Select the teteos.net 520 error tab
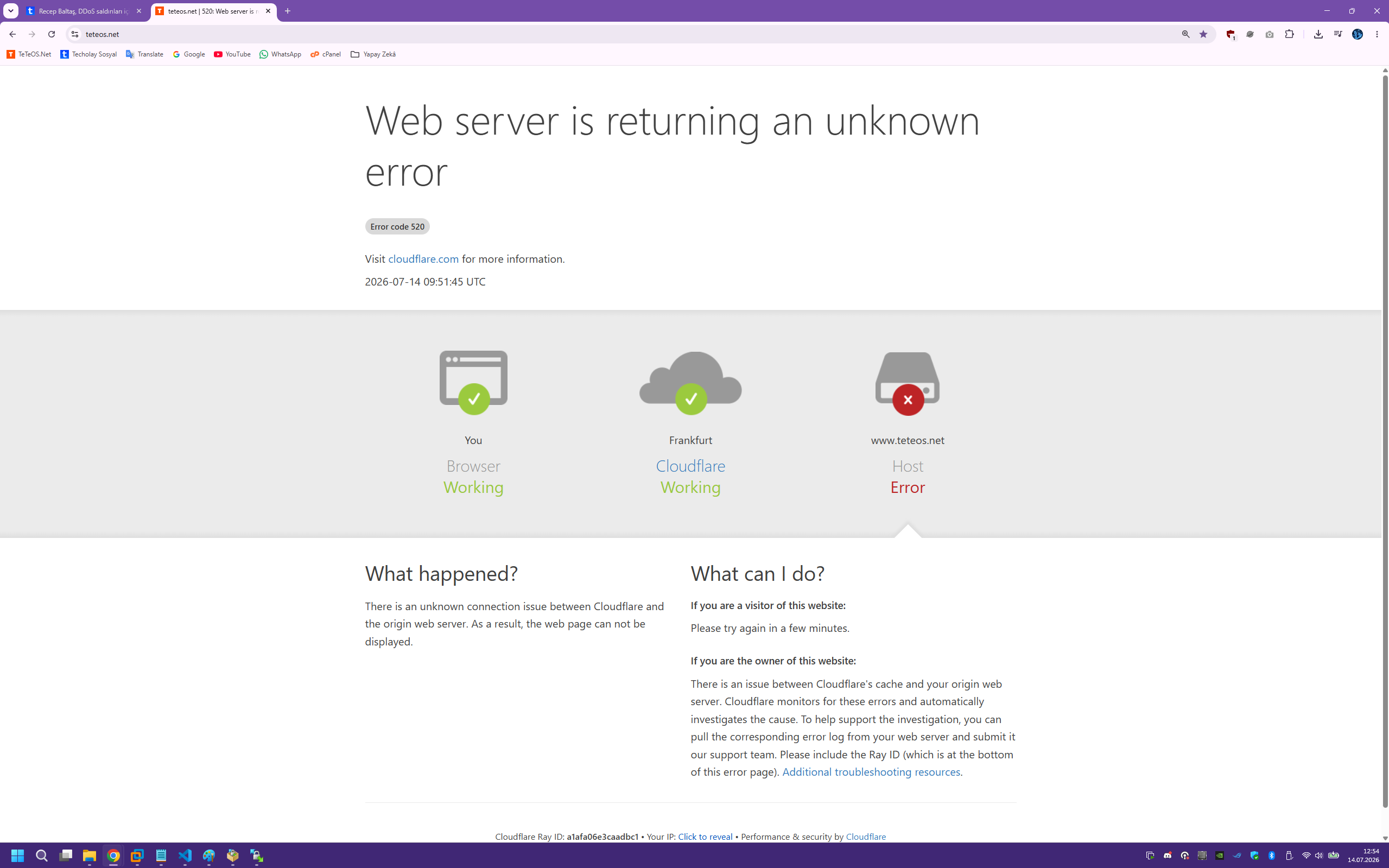The height and width of the screenshot is (868, 1389). pyautogui.click(x=207, y=11)
